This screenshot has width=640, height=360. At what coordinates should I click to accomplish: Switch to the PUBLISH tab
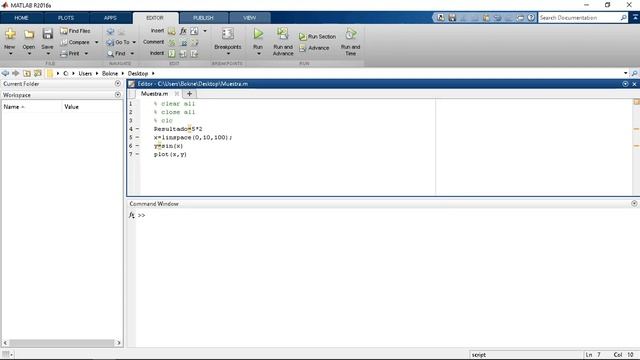(203, 18)
